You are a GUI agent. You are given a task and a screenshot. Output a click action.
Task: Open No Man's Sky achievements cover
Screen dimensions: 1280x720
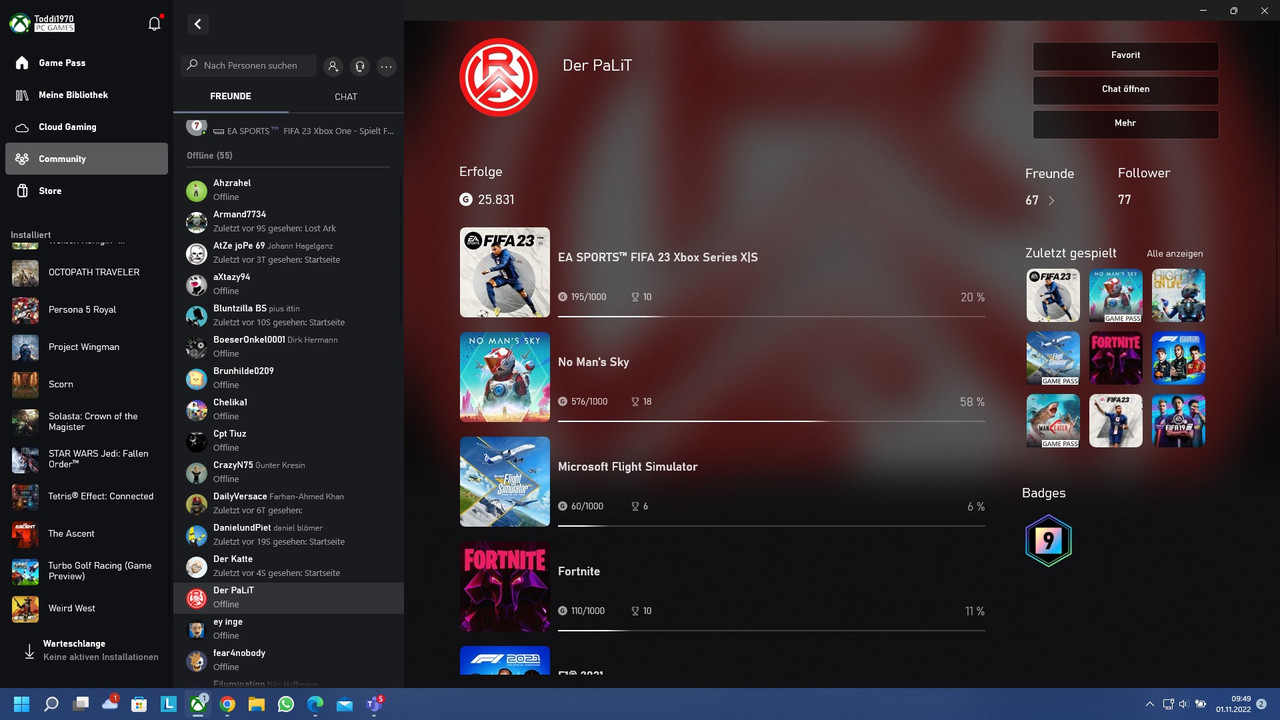coord(505,377)
